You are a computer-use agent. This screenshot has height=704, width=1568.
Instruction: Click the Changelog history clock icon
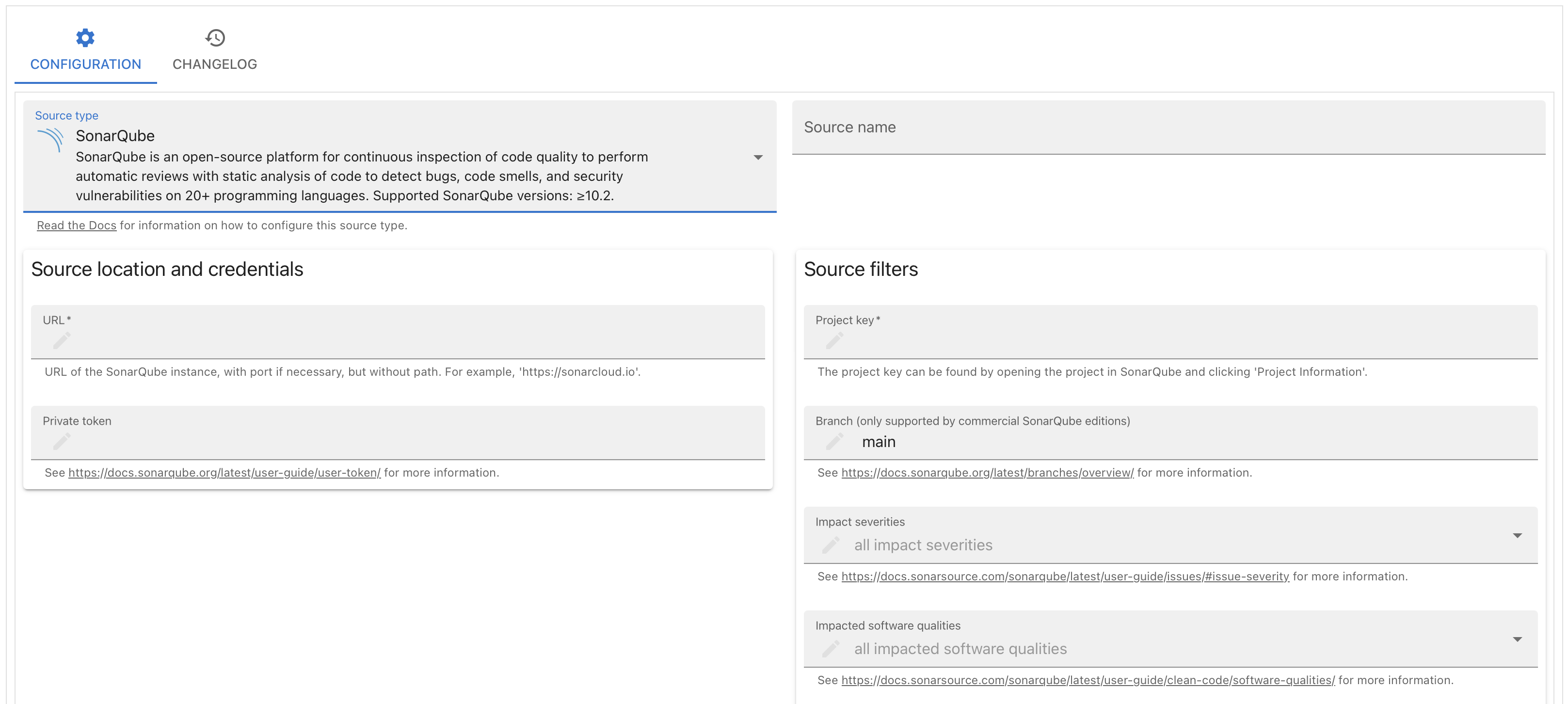click(215, 38)
